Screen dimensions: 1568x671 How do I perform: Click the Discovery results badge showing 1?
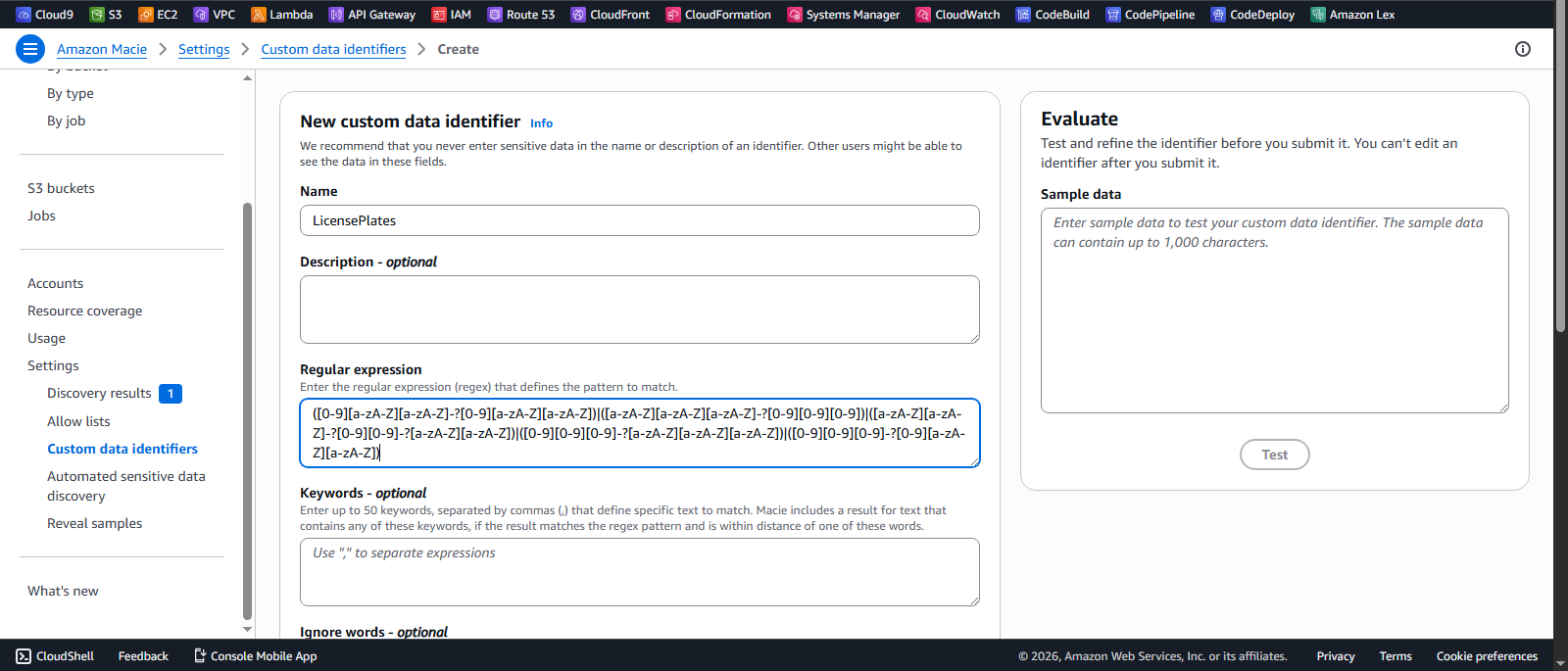pyautogui.click(x=171, y=394)
